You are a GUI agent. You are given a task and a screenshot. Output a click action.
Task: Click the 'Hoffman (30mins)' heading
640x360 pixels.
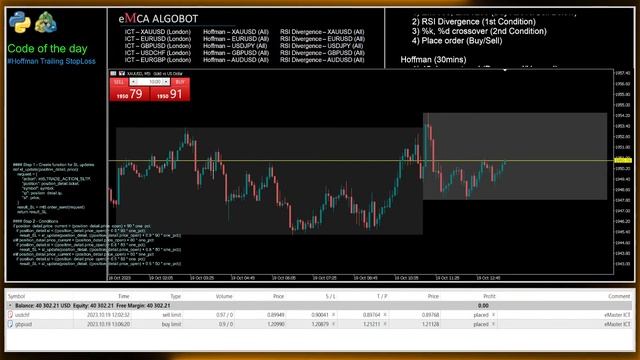433,60
